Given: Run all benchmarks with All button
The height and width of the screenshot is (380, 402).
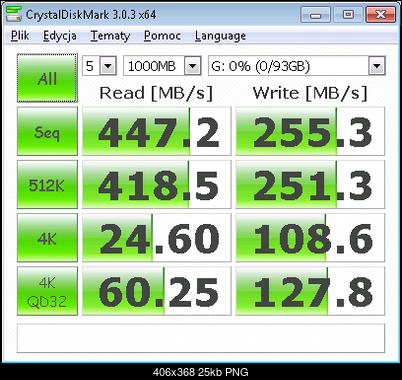Looking at the screenshot, I should 47,78.
